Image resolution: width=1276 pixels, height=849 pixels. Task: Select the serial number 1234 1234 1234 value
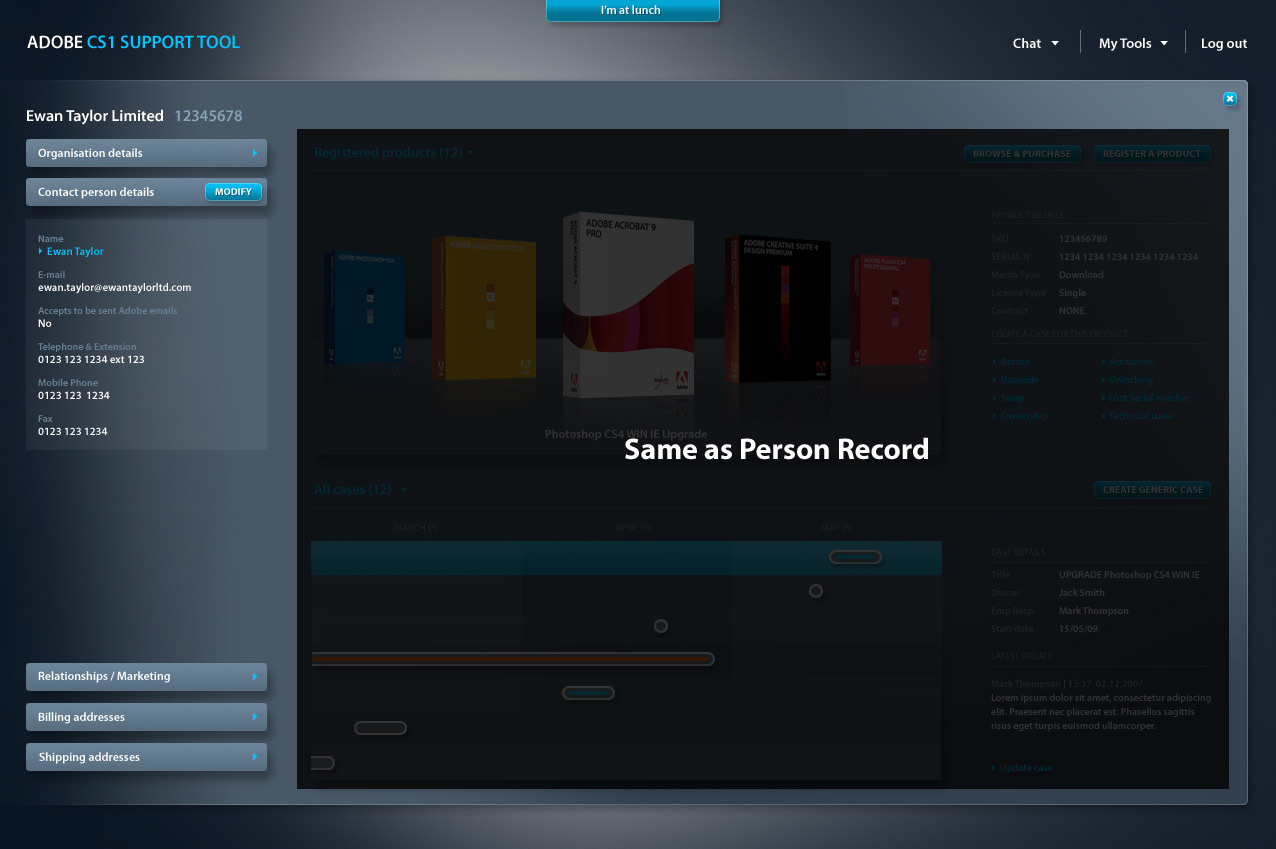coord(1128,257)
